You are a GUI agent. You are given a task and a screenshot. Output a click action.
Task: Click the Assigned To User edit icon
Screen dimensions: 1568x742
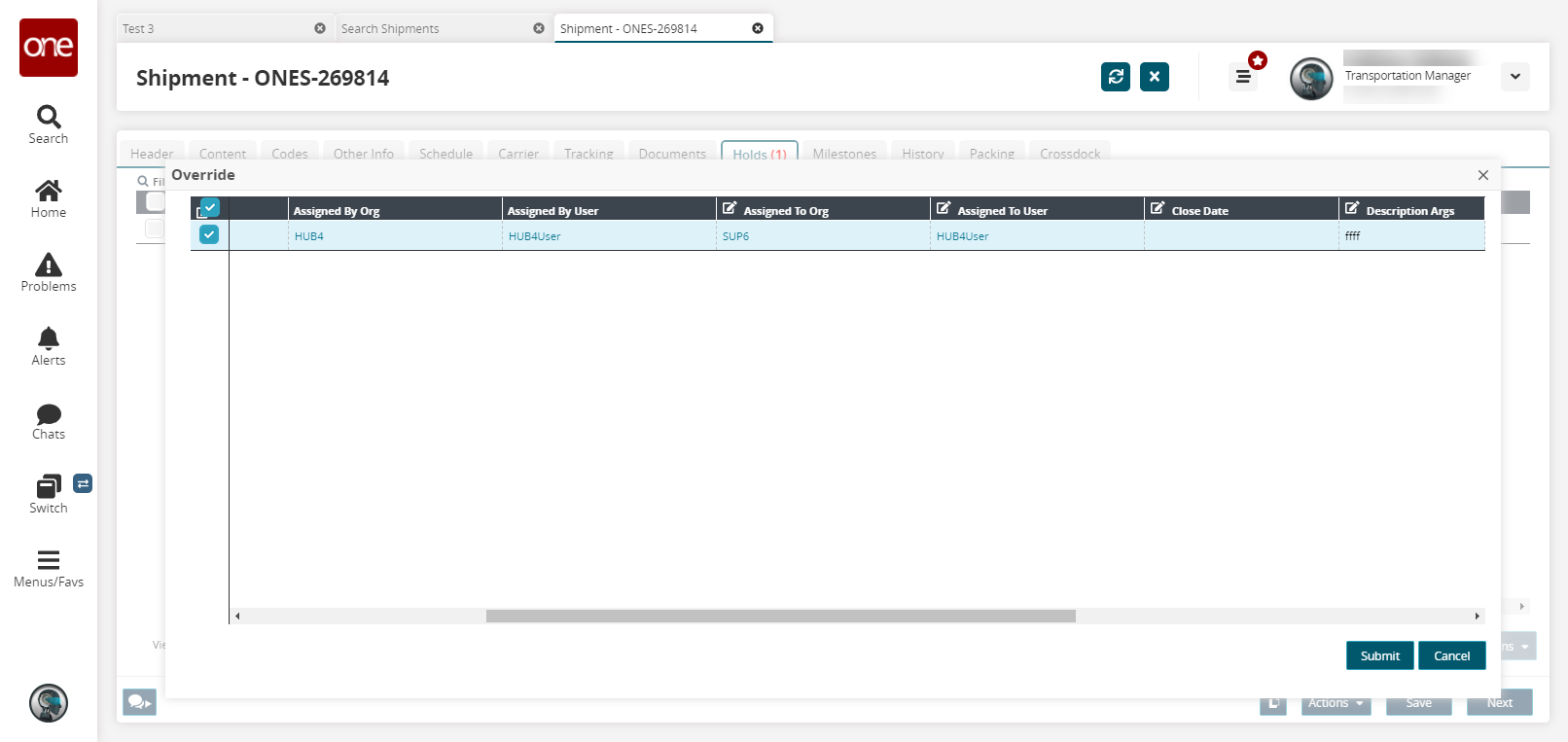coord(944,208)
